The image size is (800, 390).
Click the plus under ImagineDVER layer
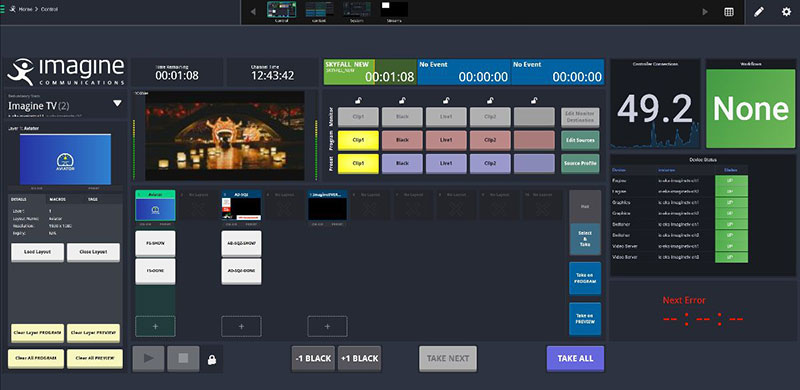click(x=328, y=326)
